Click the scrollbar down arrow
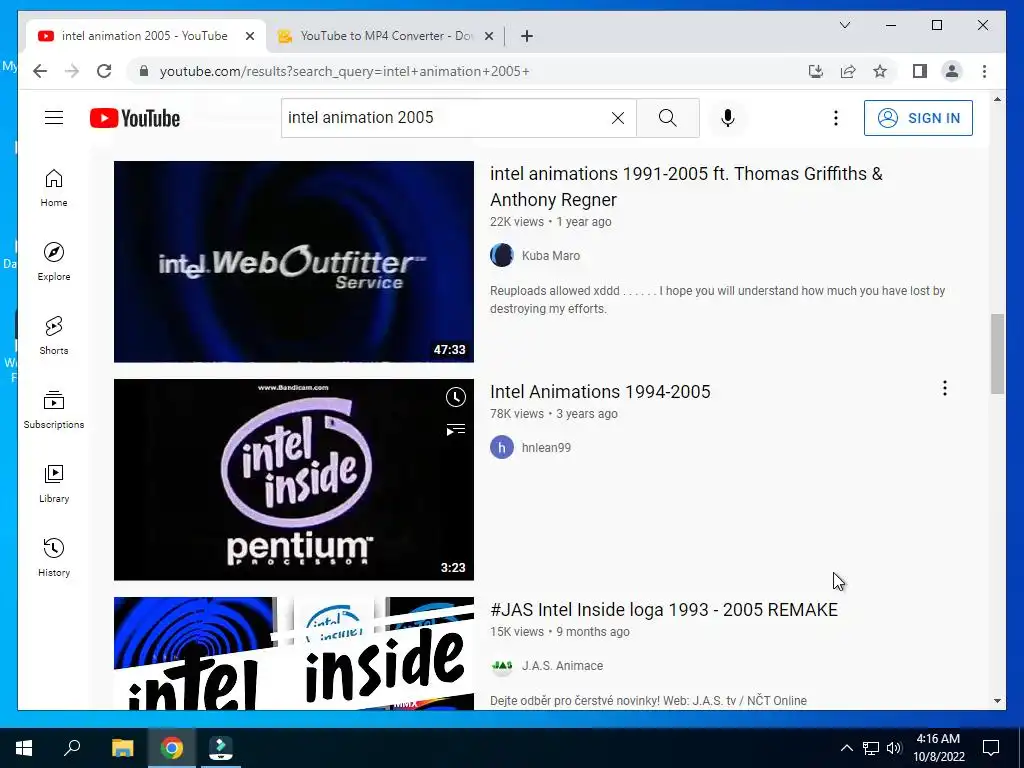Image resolution: width=1024 pixels, height=768 pixels. point(997,701)
